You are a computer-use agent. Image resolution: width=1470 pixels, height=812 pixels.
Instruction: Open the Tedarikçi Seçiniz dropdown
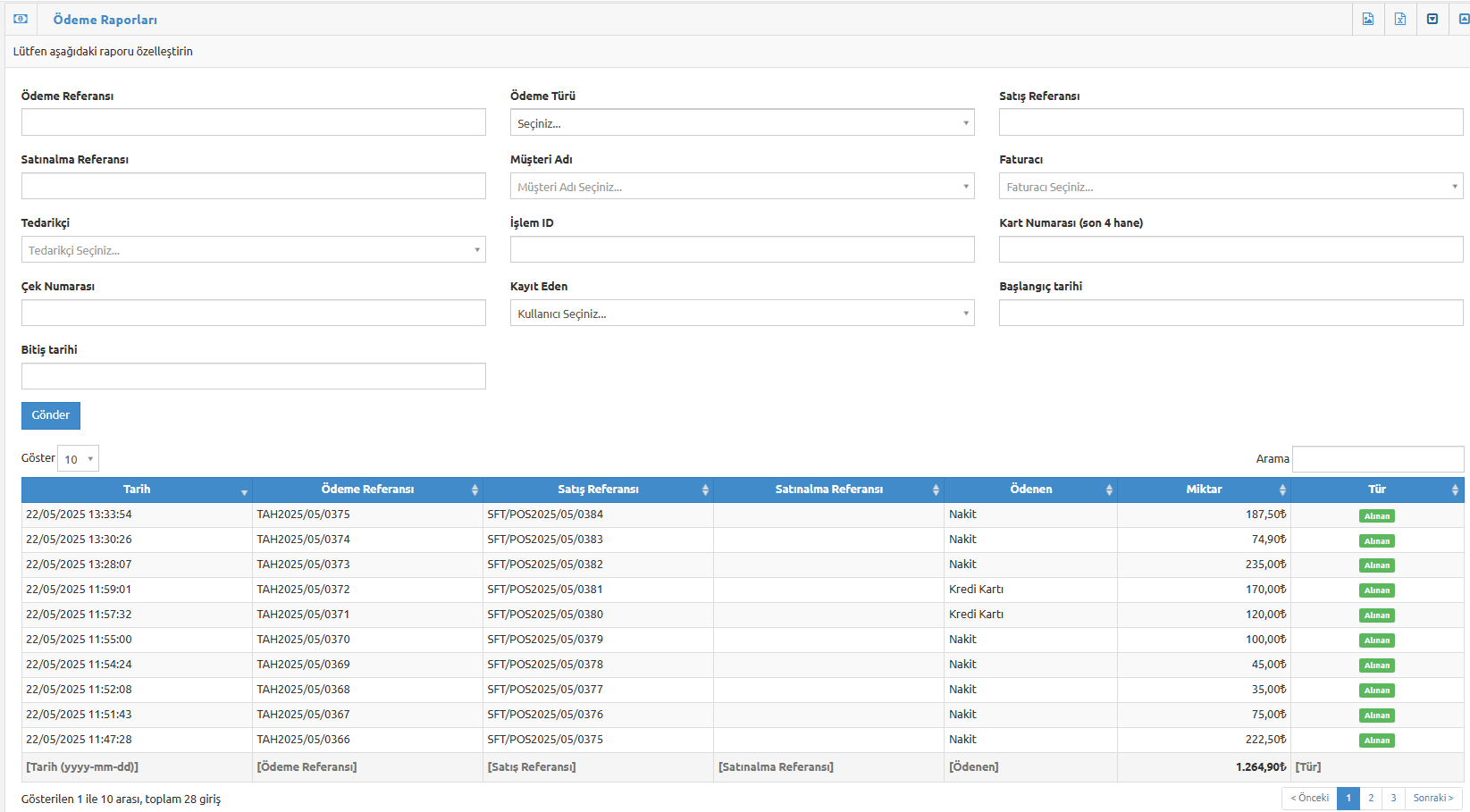[x=253, y=249]
